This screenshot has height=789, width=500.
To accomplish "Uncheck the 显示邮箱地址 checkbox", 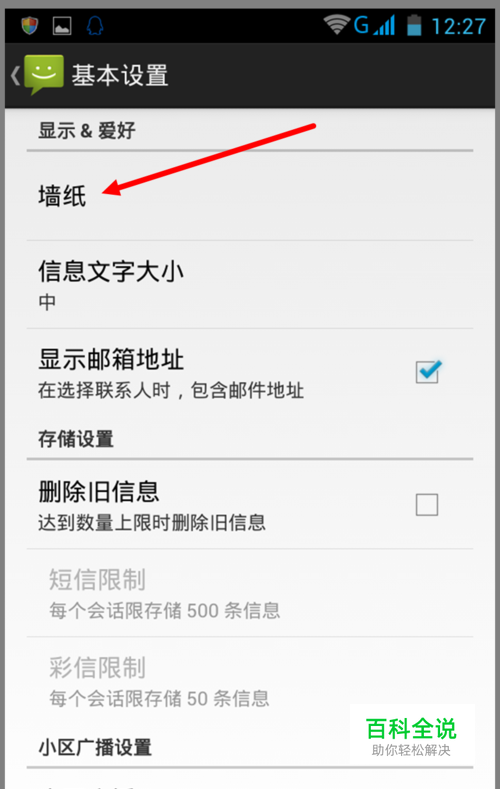I will pyautogui.click(x=428, y=372).
